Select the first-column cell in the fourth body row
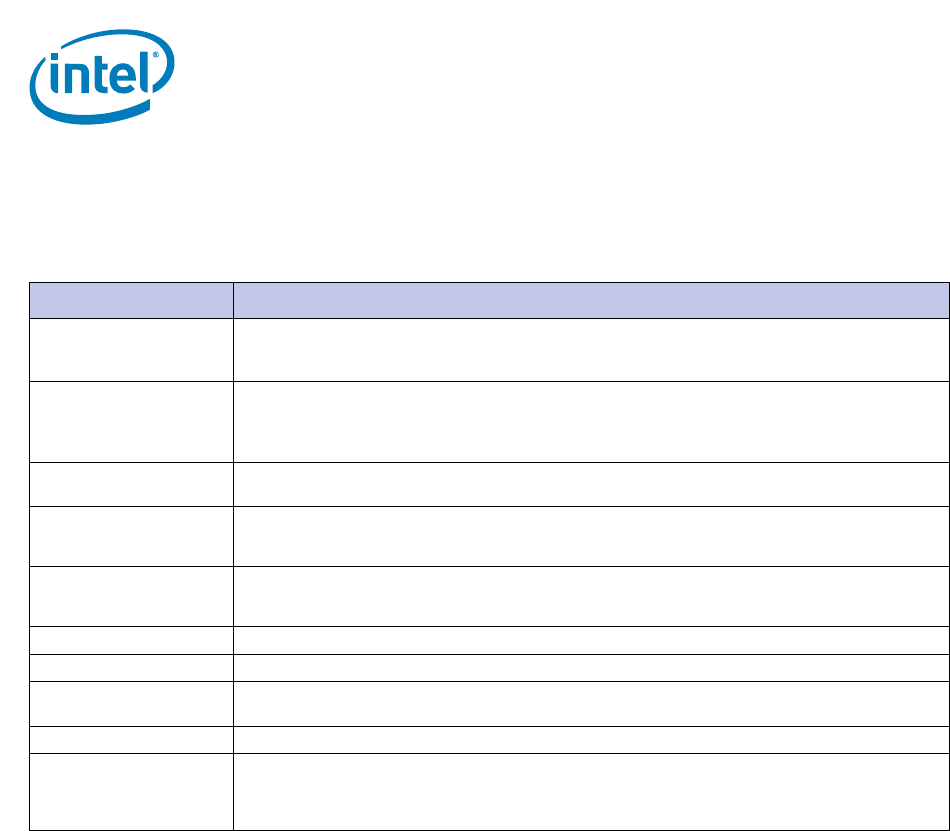950x831 pixels. [131, 536]
